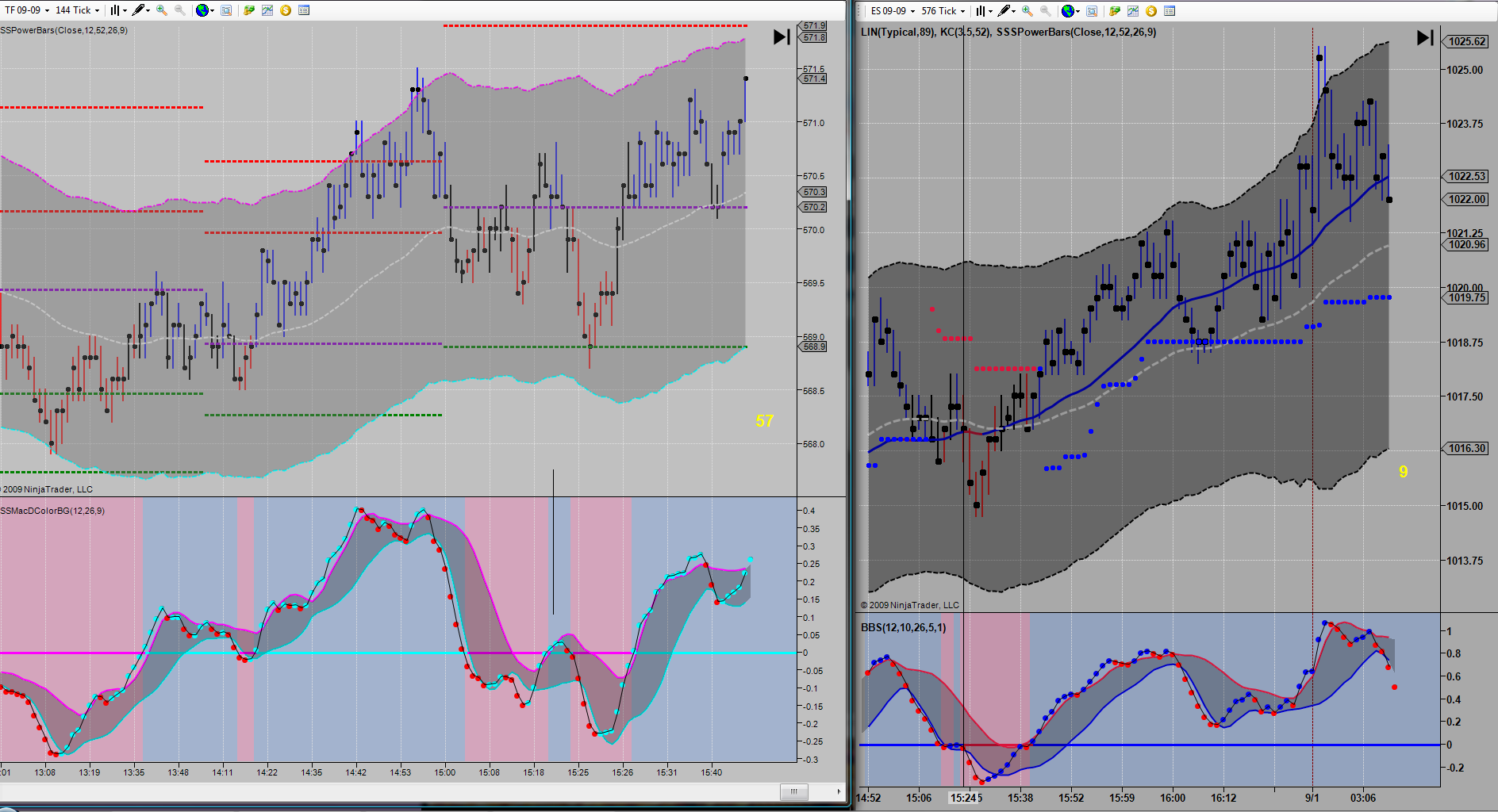Click gold dollar strategies icon in ES chart
This screenshot has width=1498, height=812.
tap(1151, 11)
